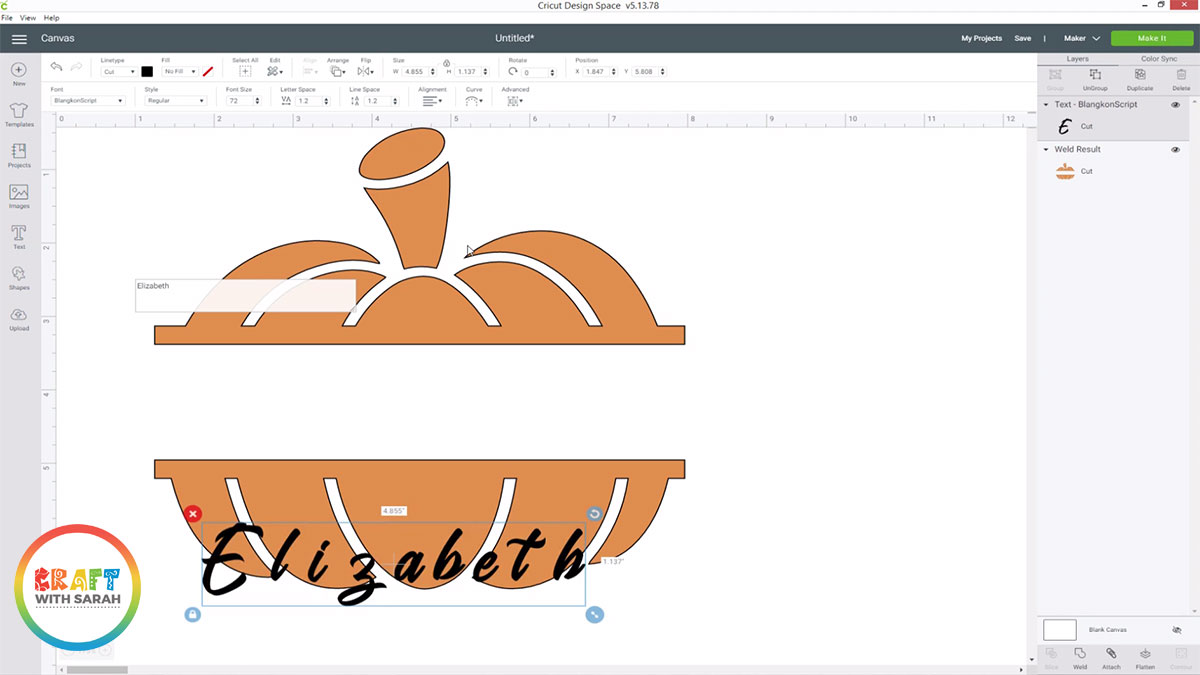Hide the Text - BlangkonScript layer
Image resolution: width=1200 pixels, height=675 pixels.
pyautogui.click(x=1175, y=105)
